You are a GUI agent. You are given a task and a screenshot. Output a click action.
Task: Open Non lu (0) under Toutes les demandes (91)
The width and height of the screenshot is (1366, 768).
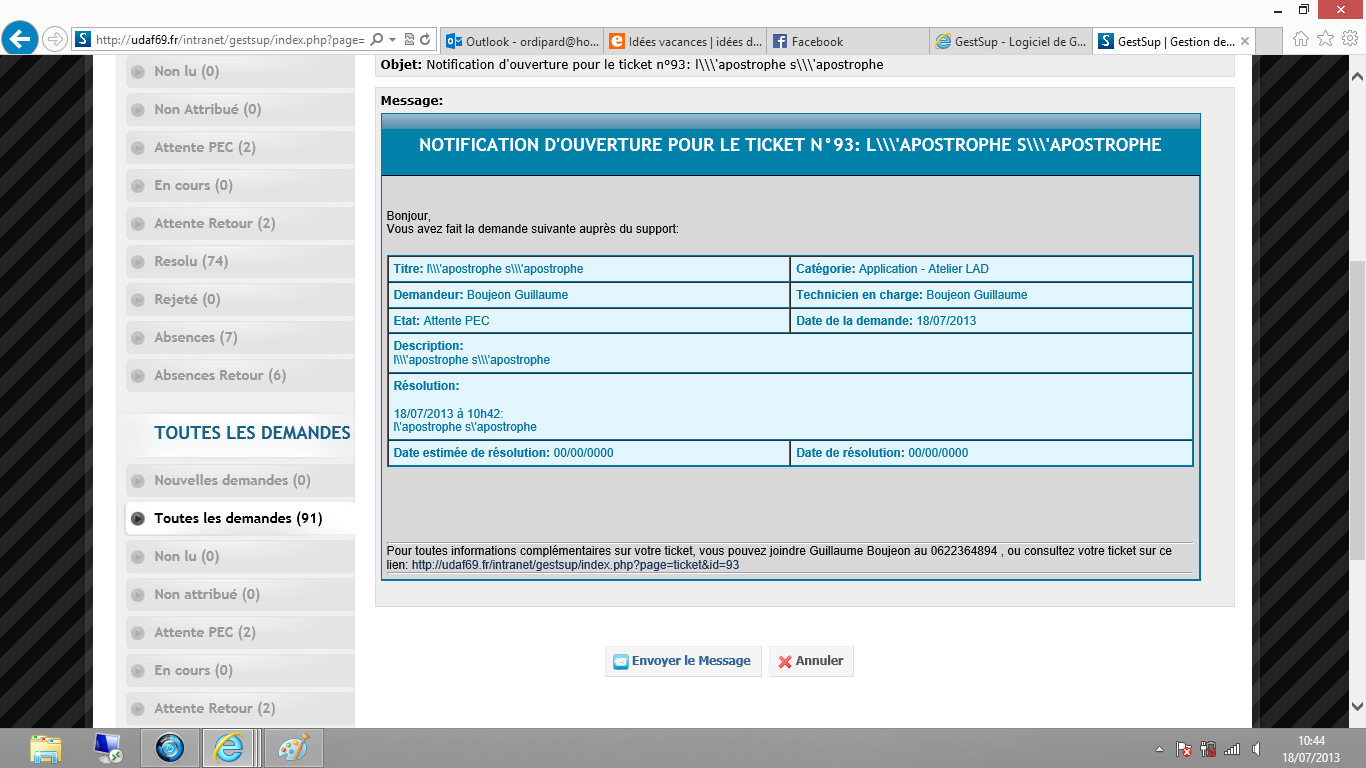240,557
